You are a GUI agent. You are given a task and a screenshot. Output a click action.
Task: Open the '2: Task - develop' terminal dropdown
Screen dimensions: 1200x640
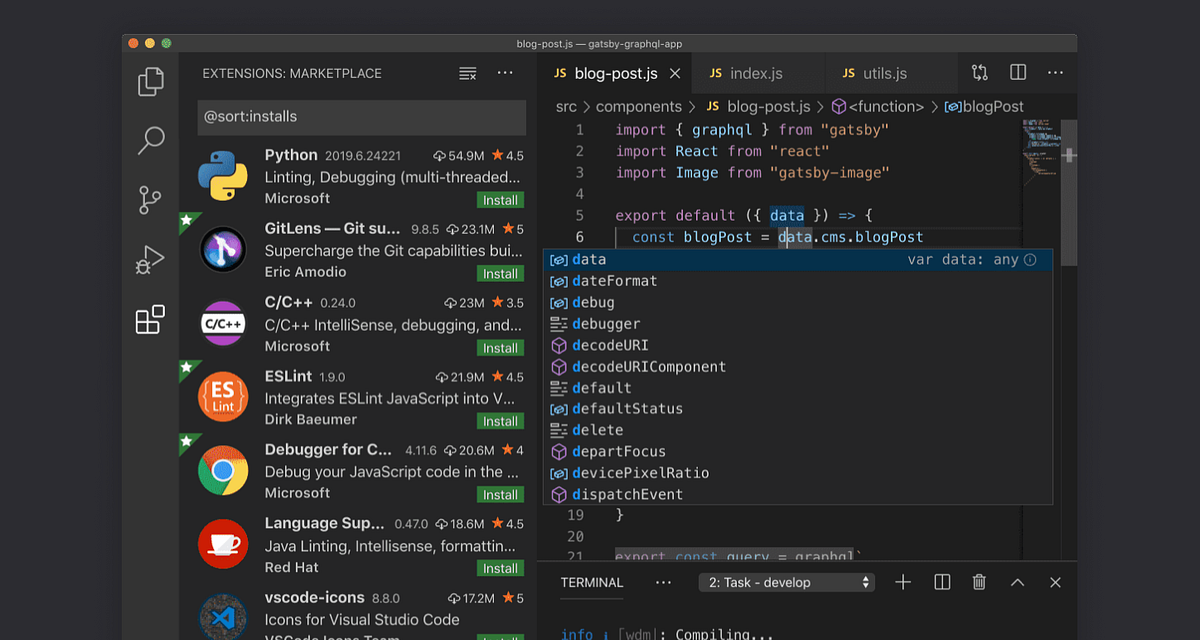click(787, 582)
